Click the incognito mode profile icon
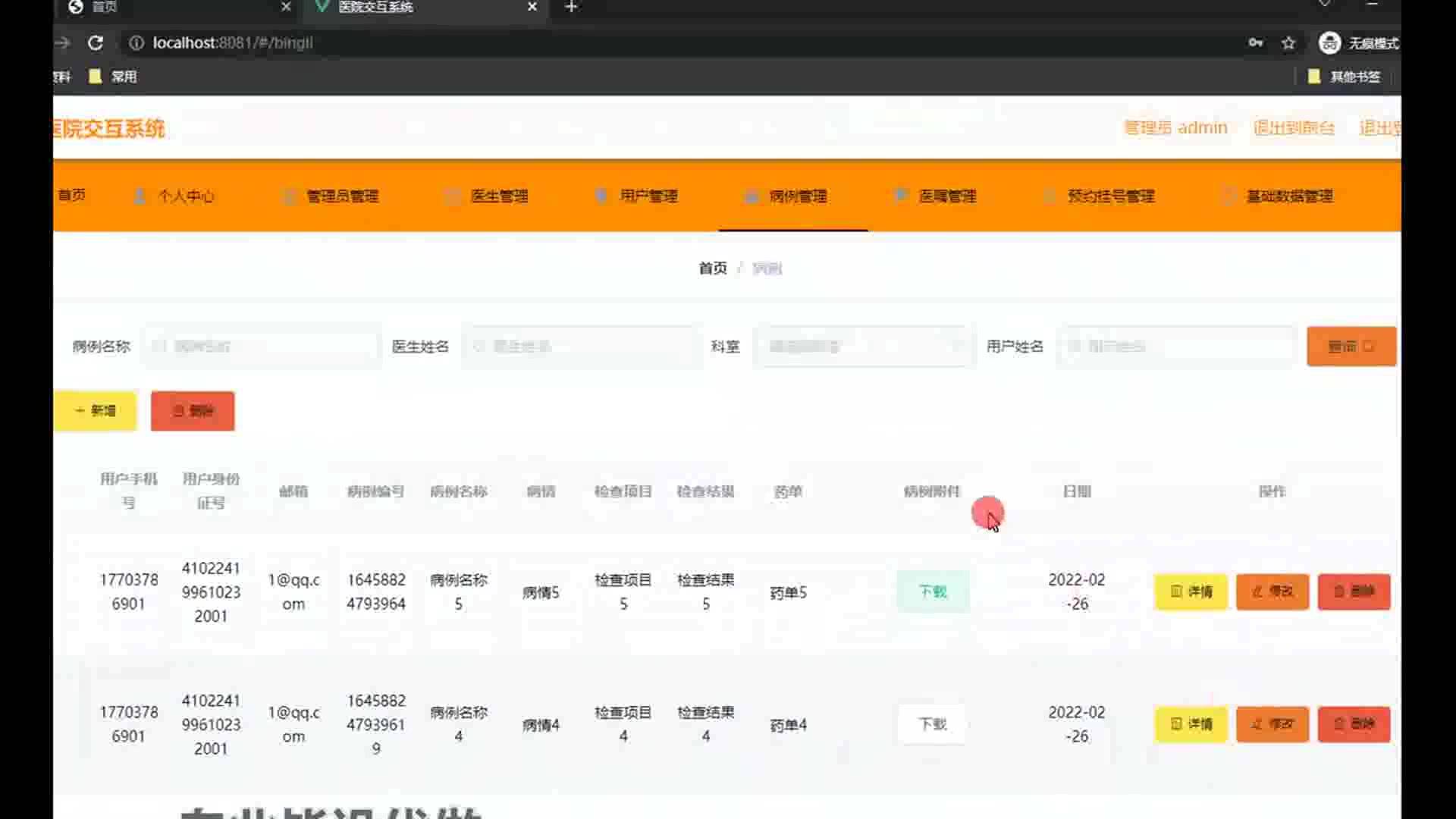 tap(1329, 43)
